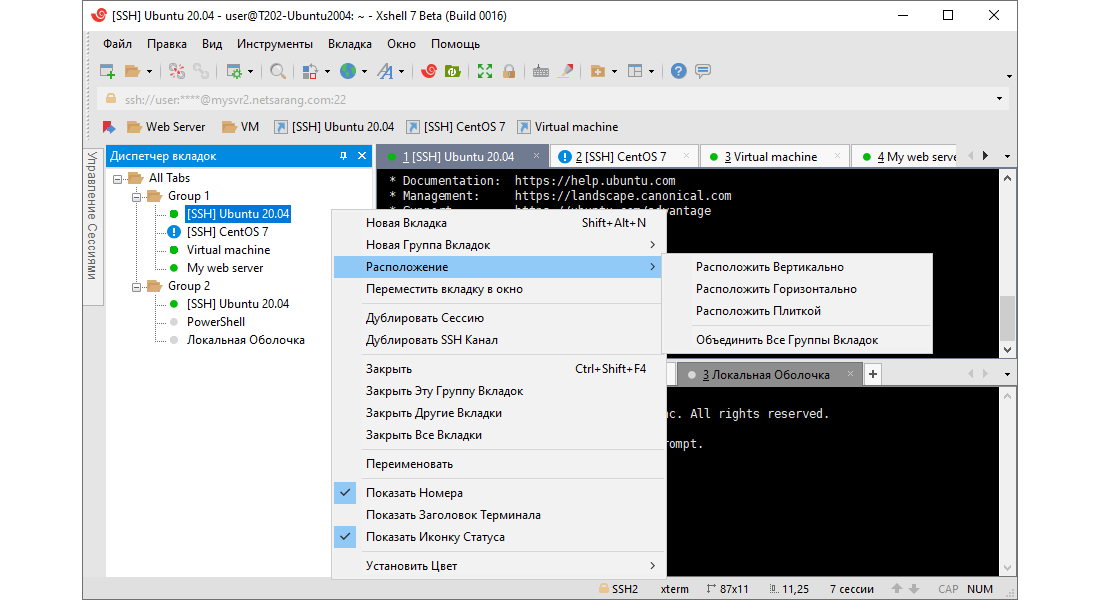Expand the address bar history dropdown
The height and width of the screenshot is (600, 1100).
[1000, 99]
